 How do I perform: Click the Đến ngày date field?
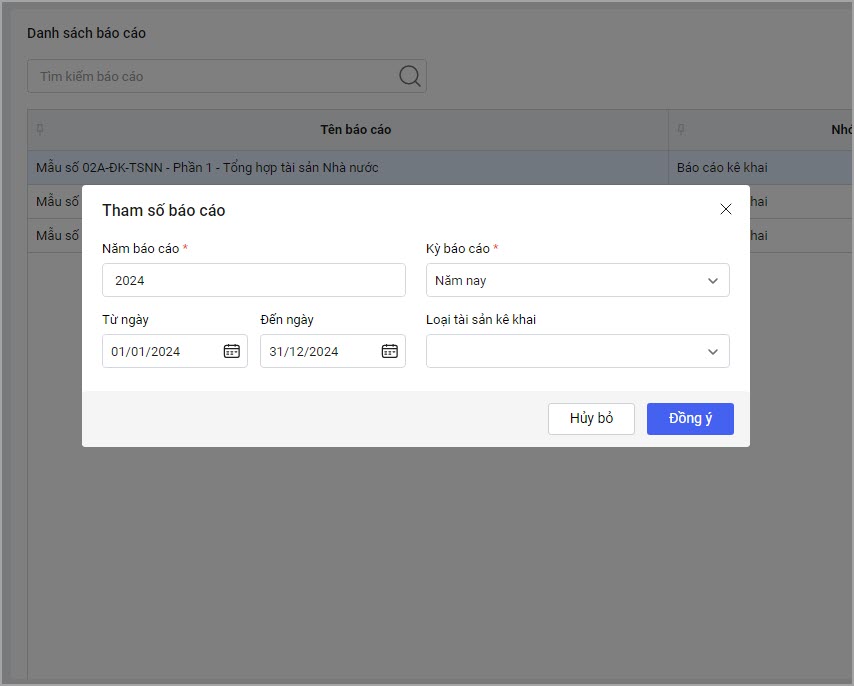click(x=320, y=351)
